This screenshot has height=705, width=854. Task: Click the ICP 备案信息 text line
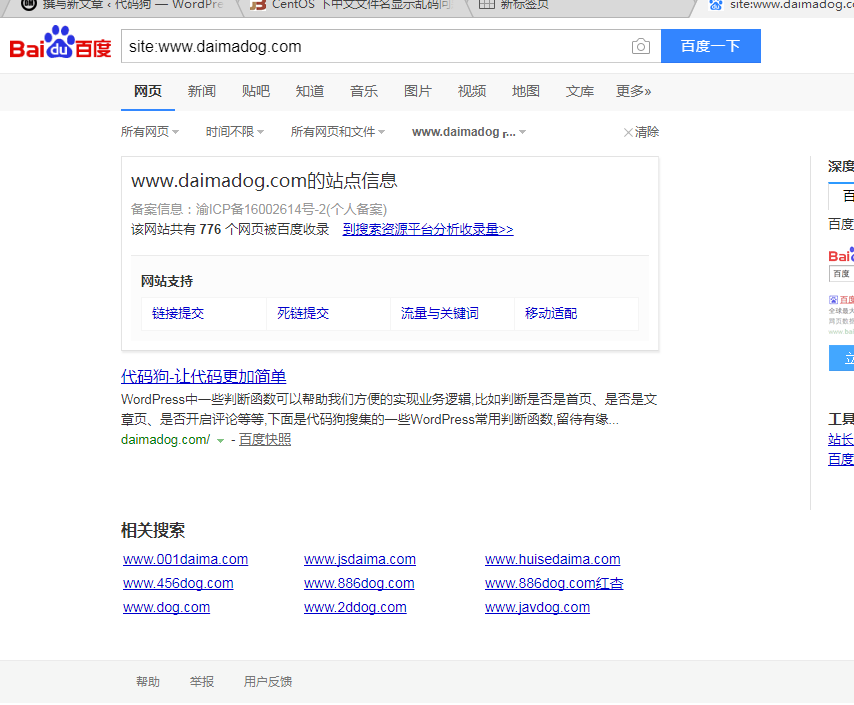tap(259, 210)
